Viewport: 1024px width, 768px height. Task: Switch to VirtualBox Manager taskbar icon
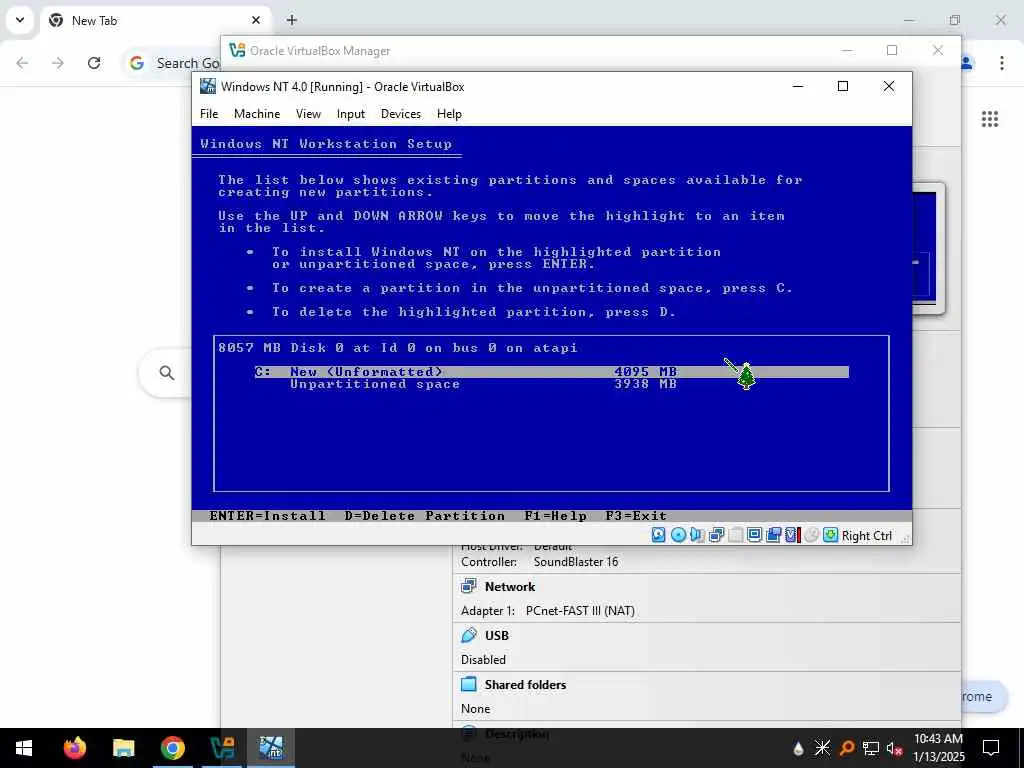coord(222,748)
